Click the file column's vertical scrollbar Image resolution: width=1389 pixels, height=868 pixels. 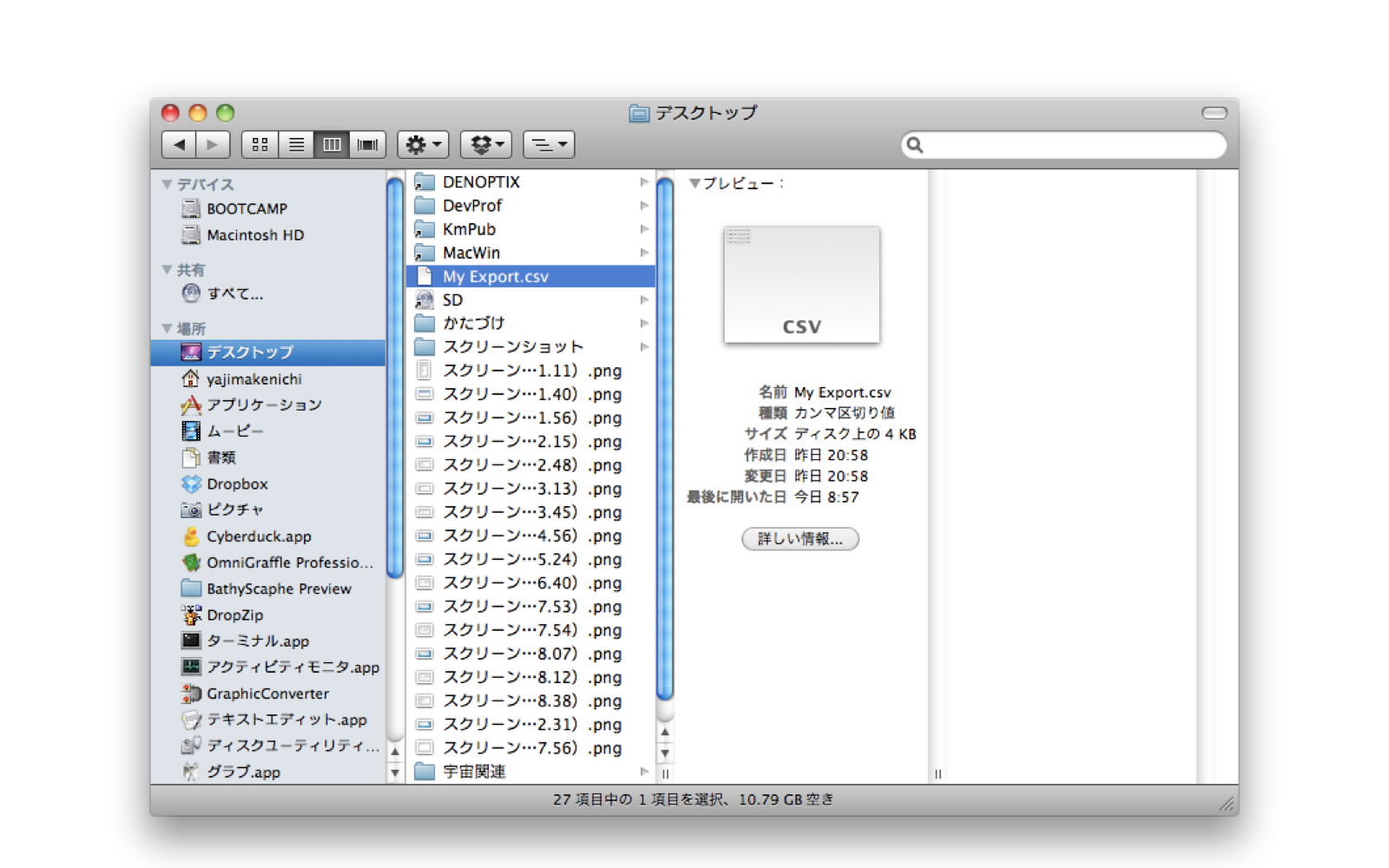[665, 434]
